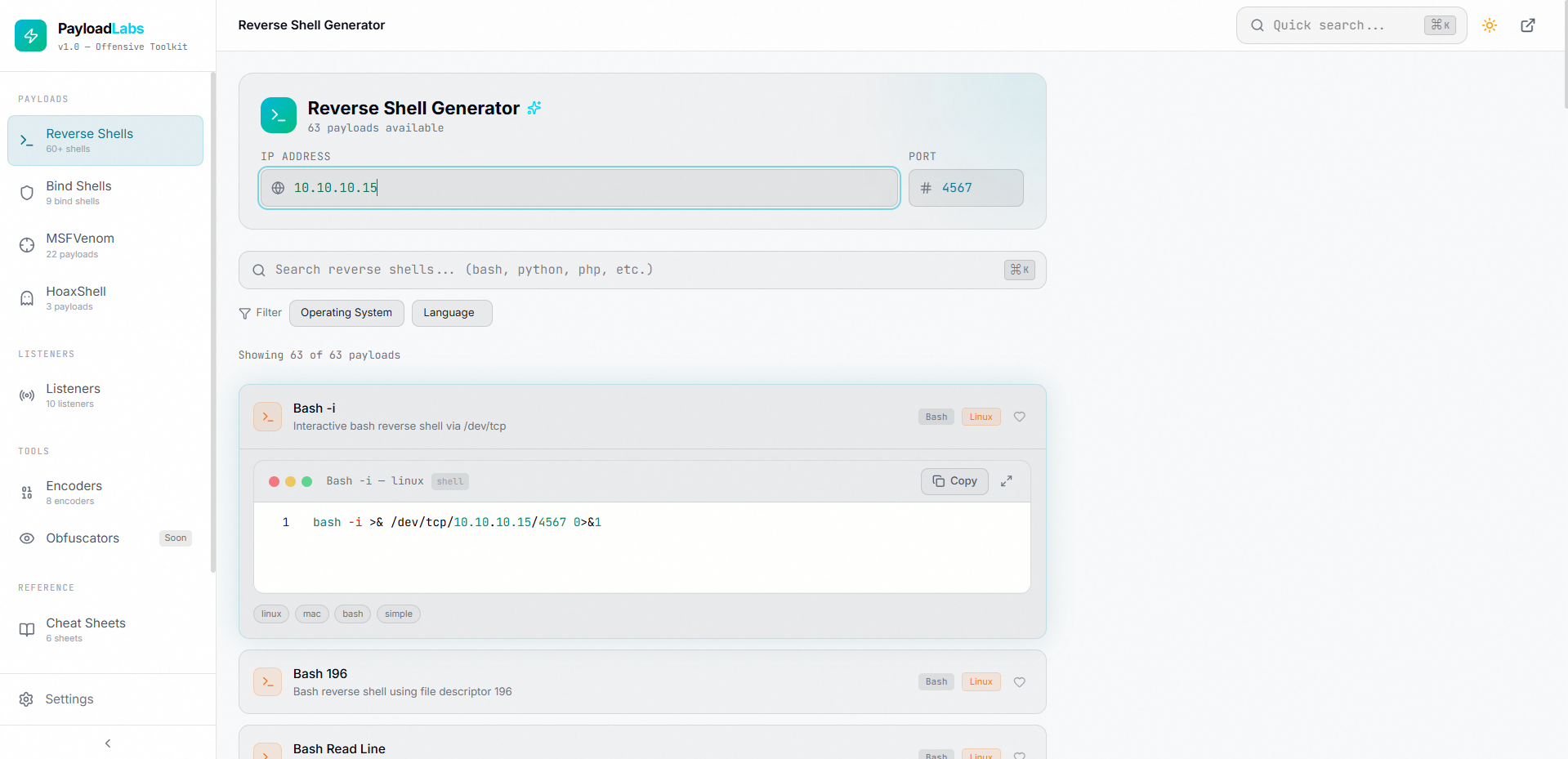Image resolution: width=1568 pixels, height=759 pixels.
Task: Click the sparkle icon beside the generator title
Action: 534,108
